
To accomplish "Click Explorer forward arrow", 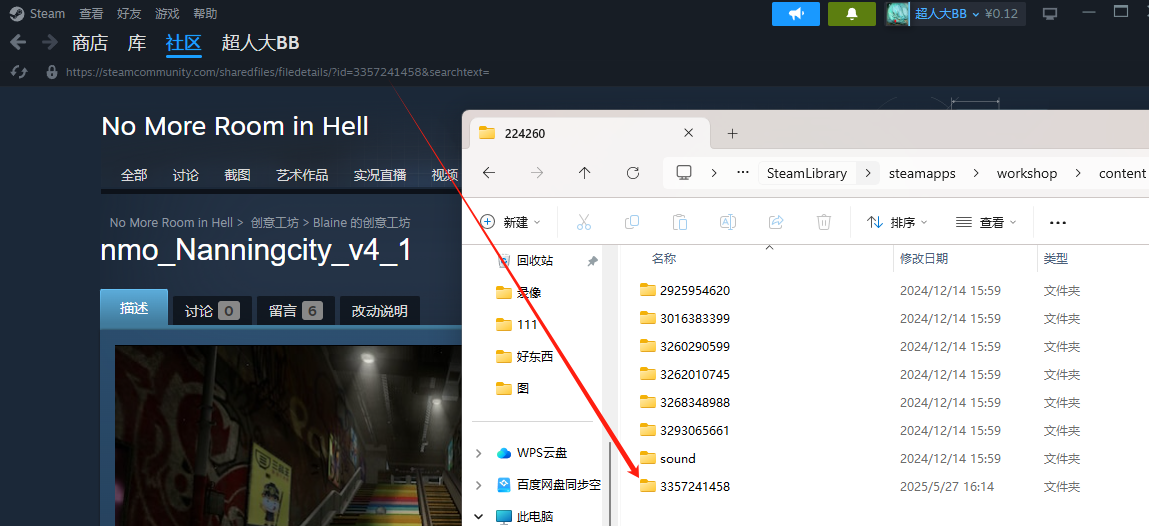I will [537, 173].
